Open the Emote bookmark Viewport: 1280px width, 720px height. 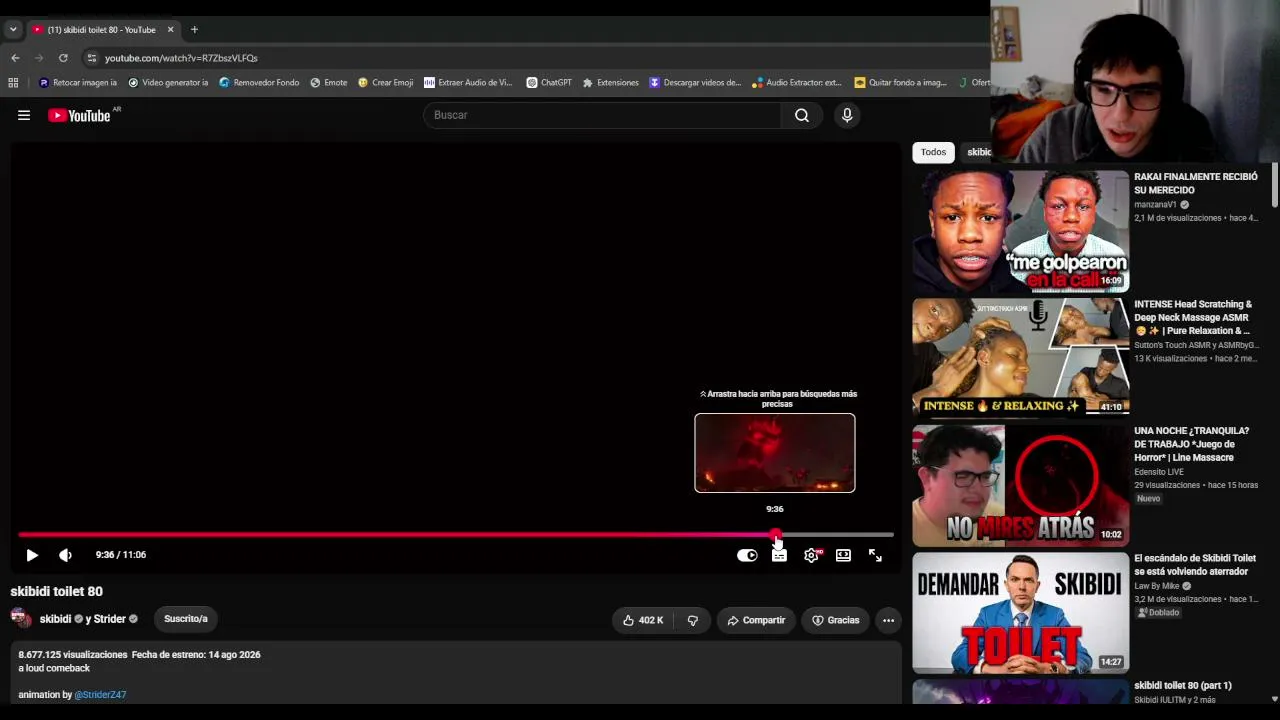point(329,83)
